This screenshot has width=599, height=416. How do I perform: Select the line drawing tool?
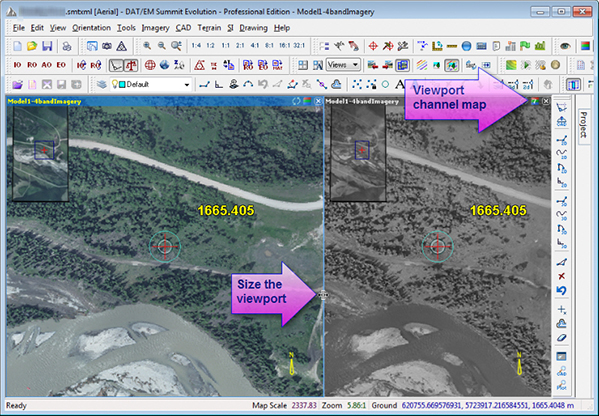pyautogui.click(x=204, y=84)
